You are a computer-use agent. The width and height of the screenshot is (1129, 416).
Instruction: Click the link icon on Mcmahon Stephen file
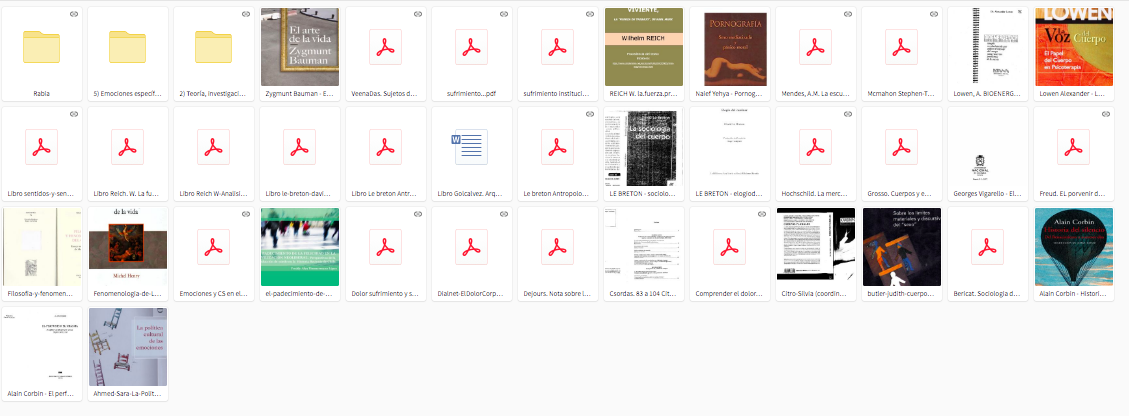coord(933,15)
